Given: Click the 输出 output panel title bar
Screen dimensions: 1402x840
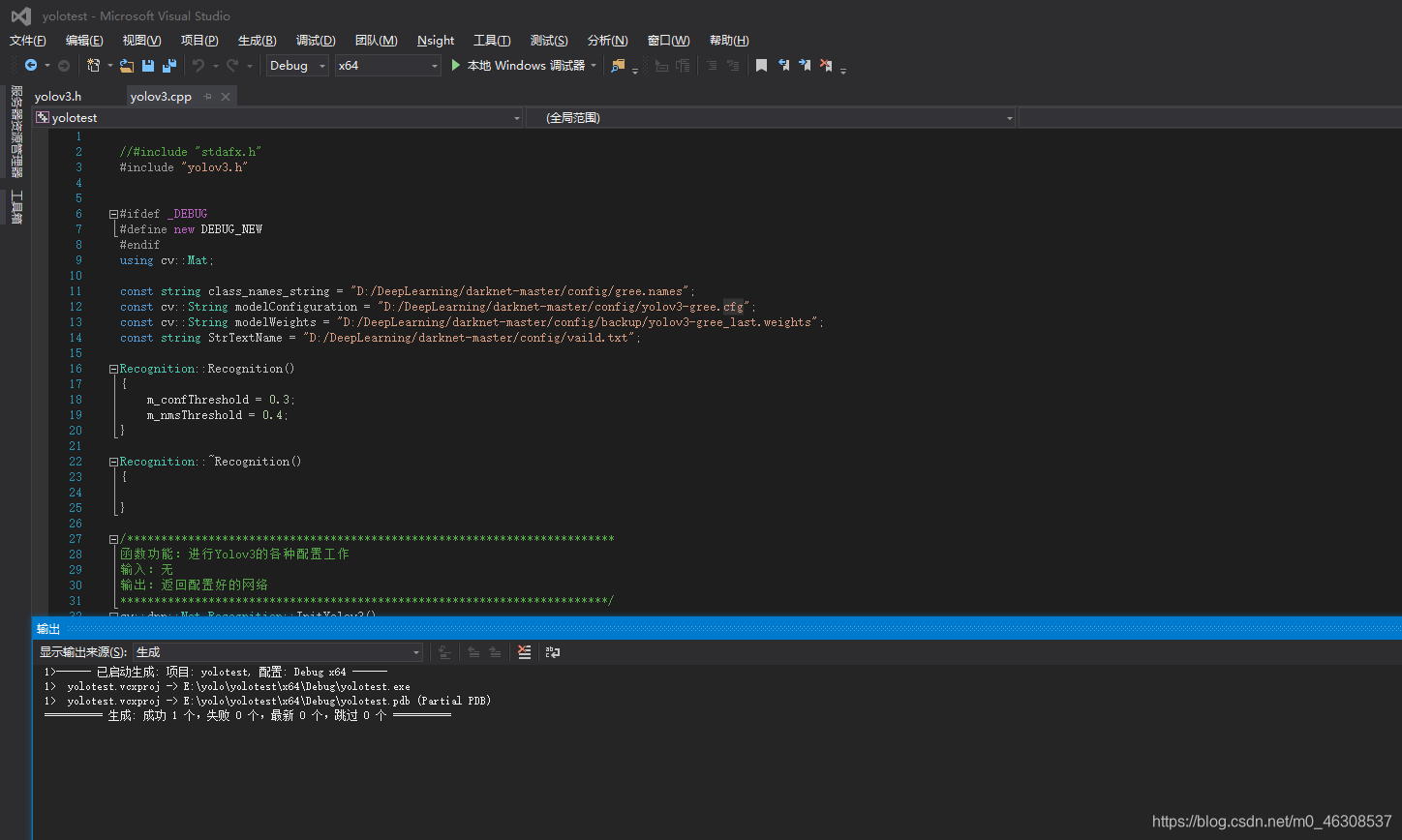Looking at the screenshot, I should click(716, 629).
